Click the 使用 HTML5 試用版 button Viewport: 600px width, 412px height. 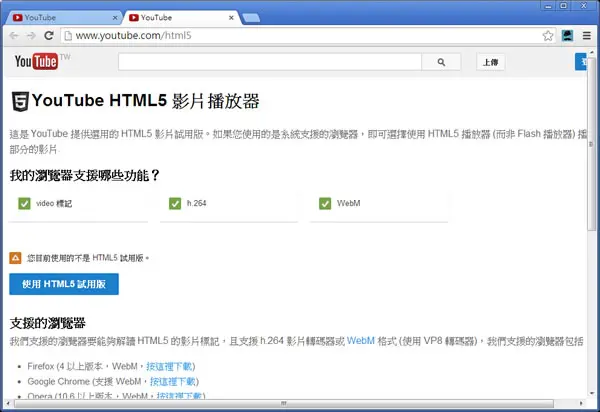tap(64, 284)
